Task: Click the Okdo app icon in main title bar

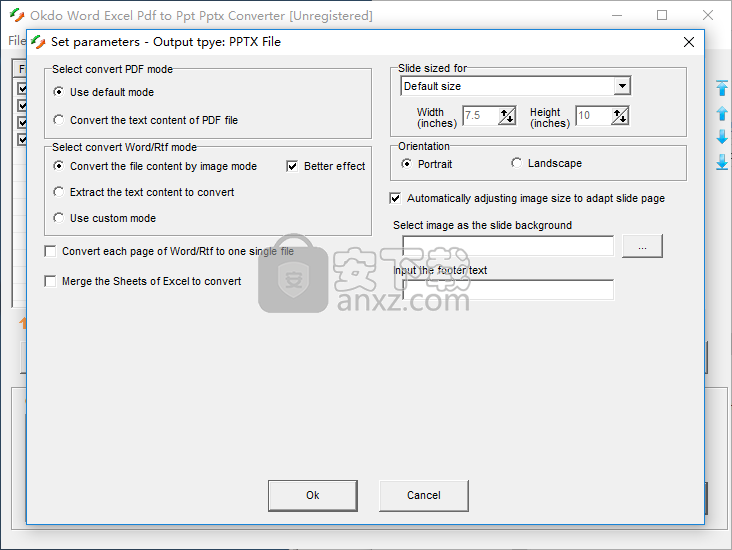Action: [x=17, y=15]
